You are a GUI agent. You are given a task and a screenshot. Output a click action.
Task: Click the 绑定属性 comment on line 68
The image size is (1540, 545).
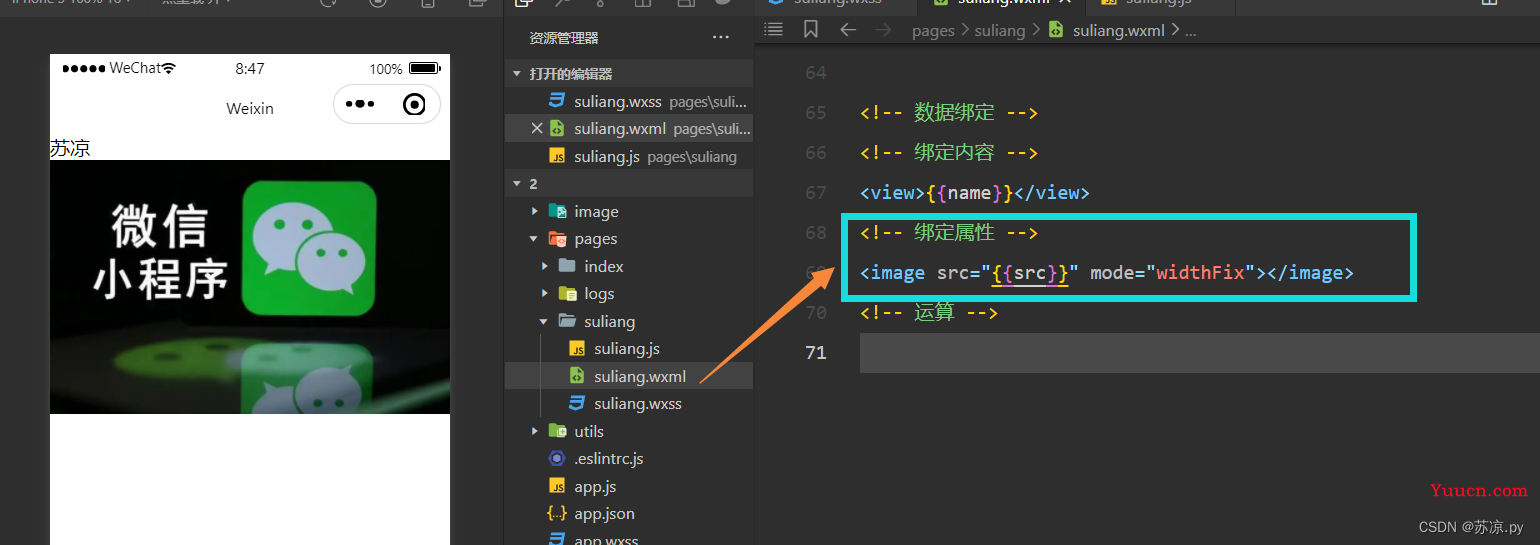pyautogui.click(x=948, y=233)
